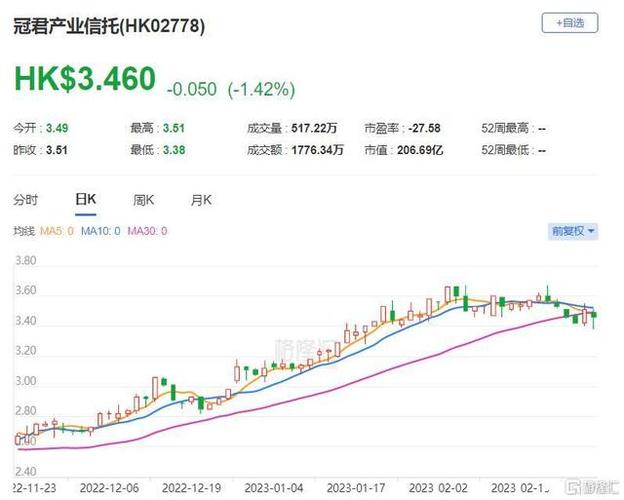This screenshot has height=500, width=624.
Task: Click 成交量 value 517.22万
Action: pos(314,128)
